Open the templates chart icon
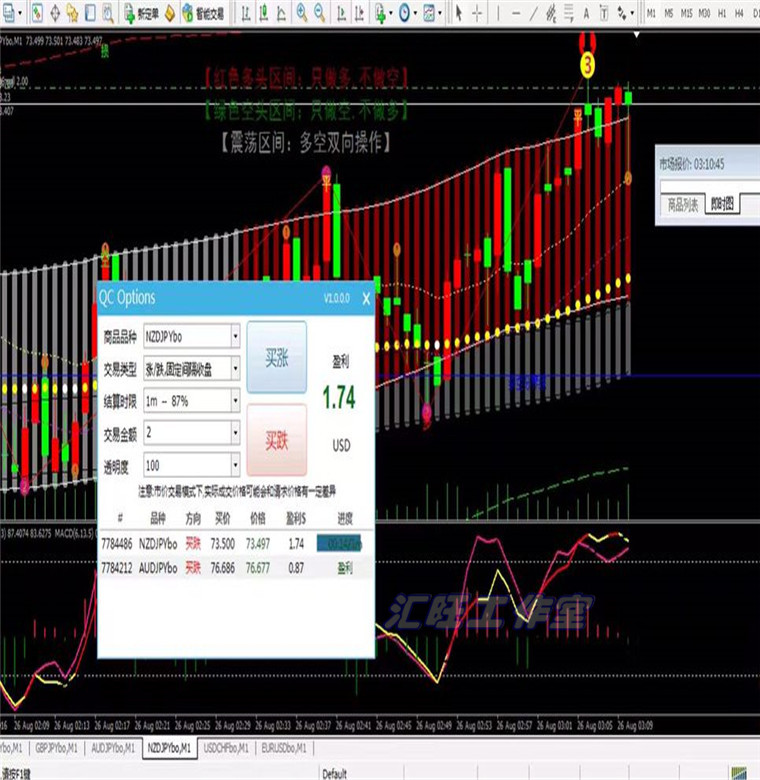Image resolution: width=760 pixels, height=780 pixels. [x=429, y=13]
